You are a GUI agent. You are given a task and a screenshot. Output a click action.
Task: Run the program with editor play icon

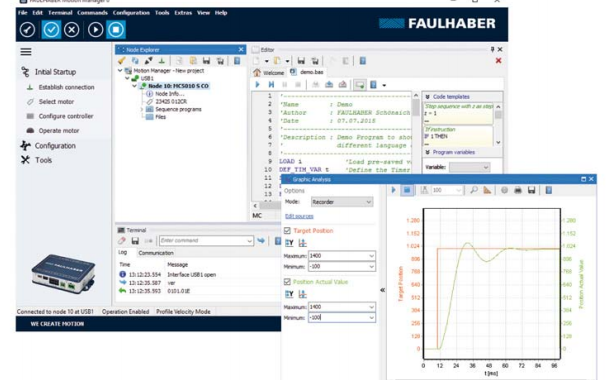coord(257,85)
